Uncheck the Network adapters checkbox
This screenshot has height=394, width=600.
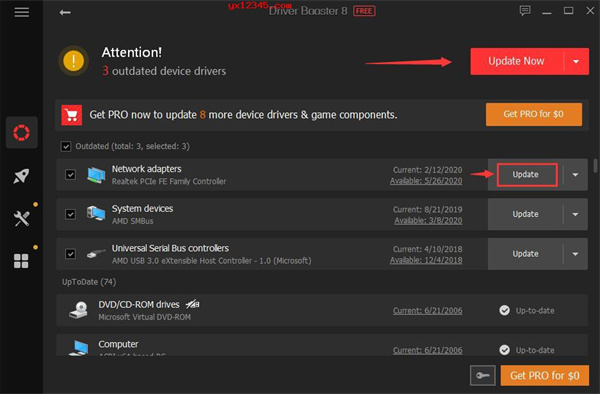[70, 175]
